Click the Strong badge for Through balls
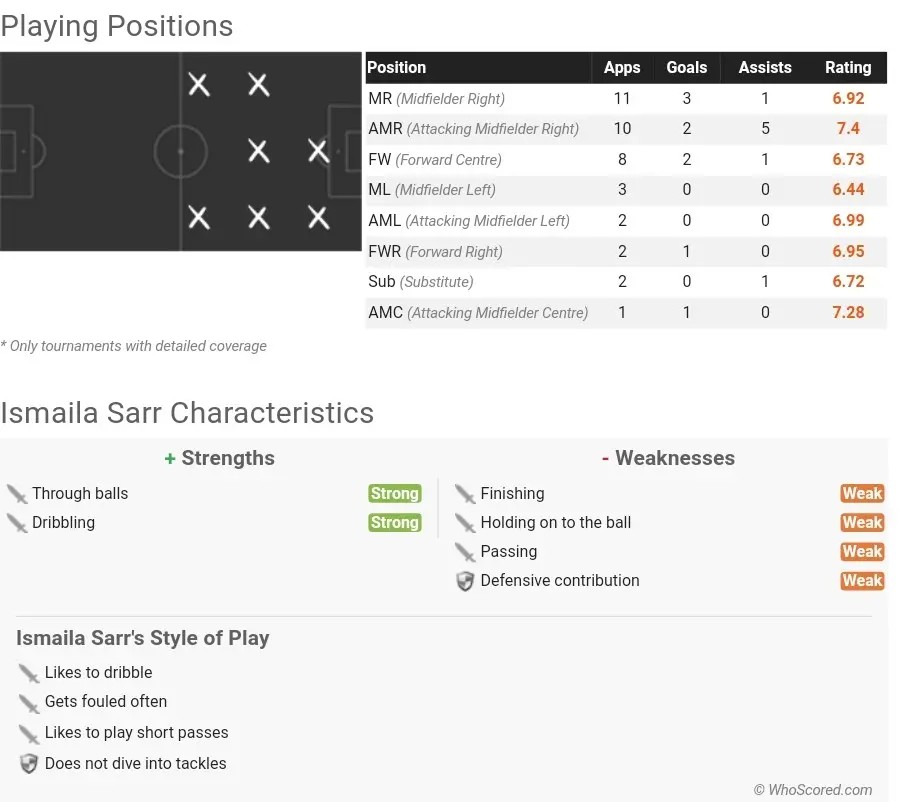 [394, 494]
